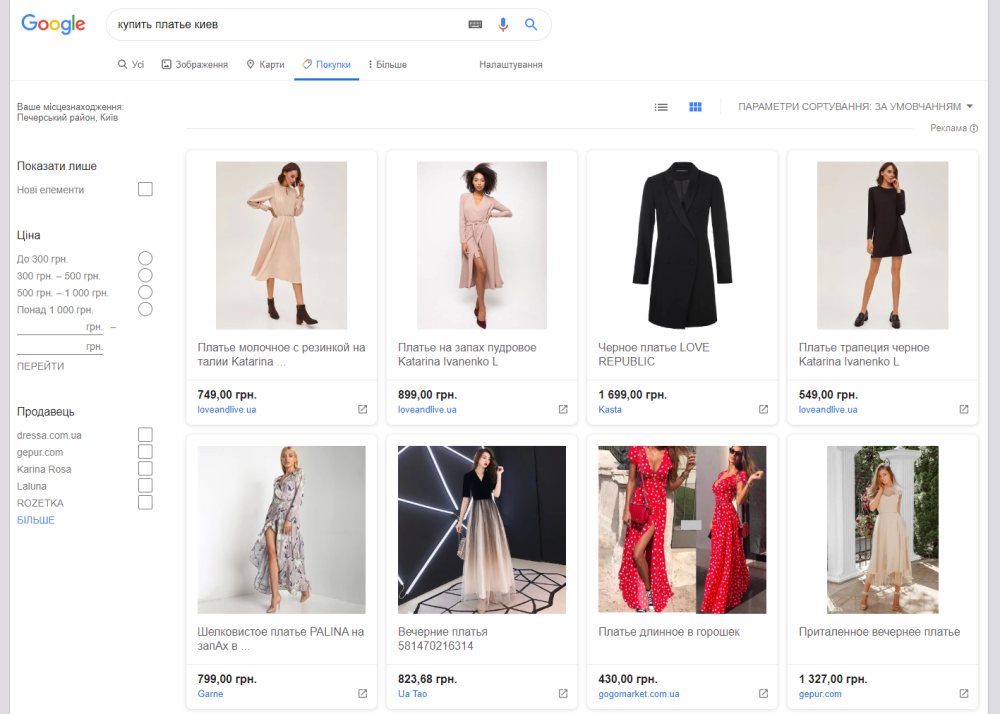Image resolution: width=1000 pixels, height=714 pixels.
Task: Open Налаштування settings link
Action: coord(510,65)
